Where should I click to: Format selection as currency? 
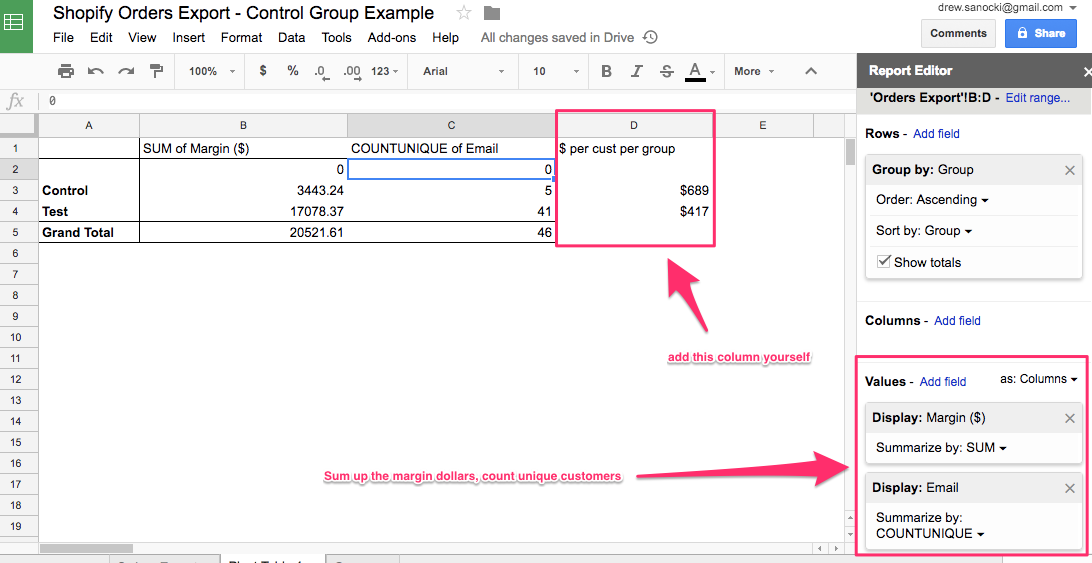click(x=263, y=71)
